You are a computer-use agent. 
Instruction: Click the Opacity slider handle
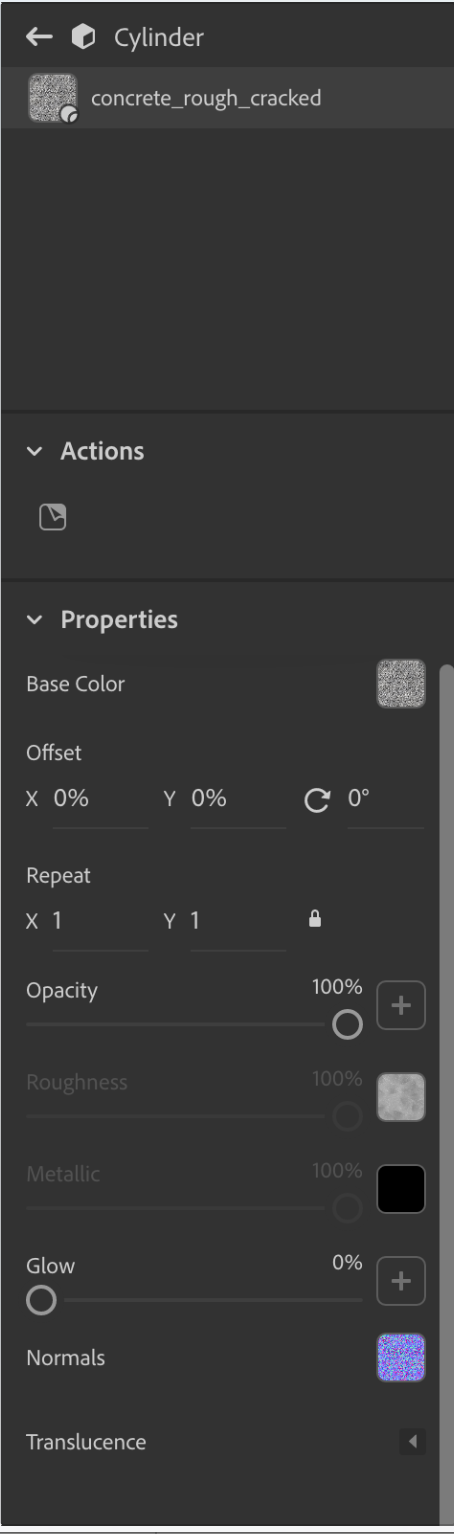(x=347, y=1024)
